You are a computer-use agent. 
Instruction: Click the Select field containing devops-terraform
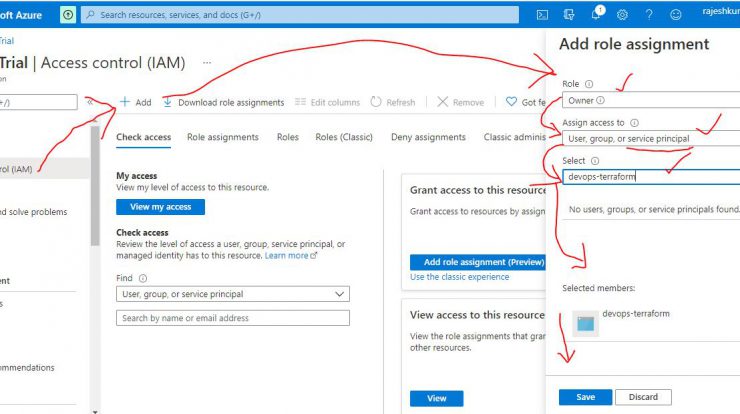pyautogui.click(x=651, y=177)
